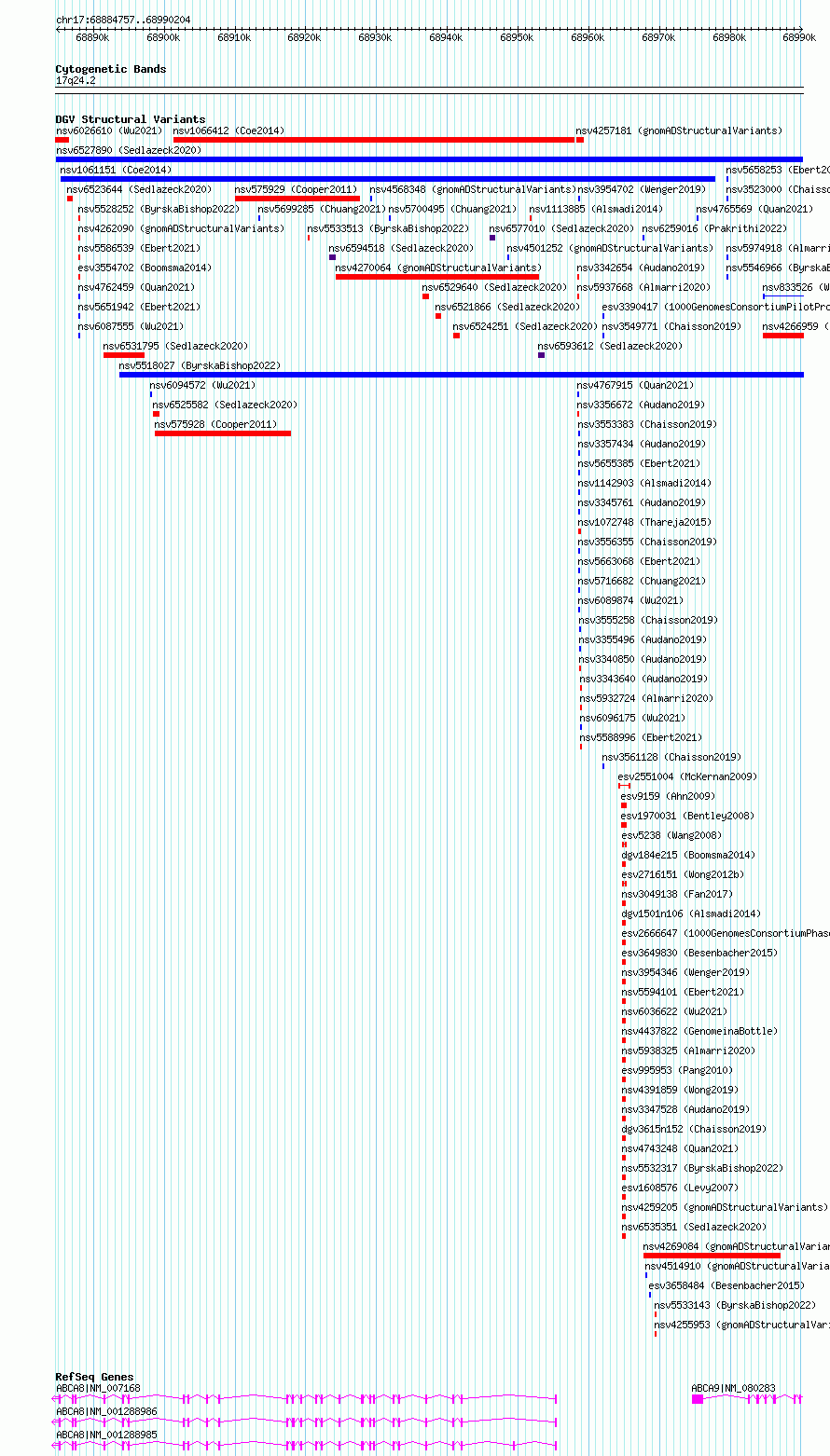Open nsv4262090 (gnomADStructuralVariants) entry

[181, 228]
